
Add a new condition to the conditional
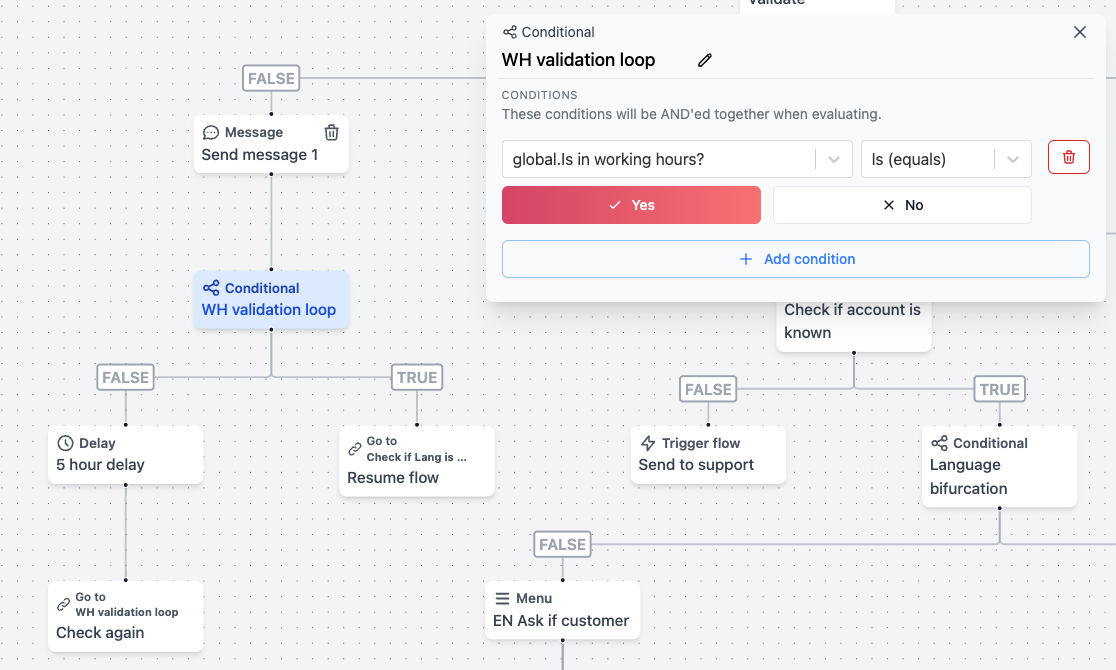pos(796,258)
